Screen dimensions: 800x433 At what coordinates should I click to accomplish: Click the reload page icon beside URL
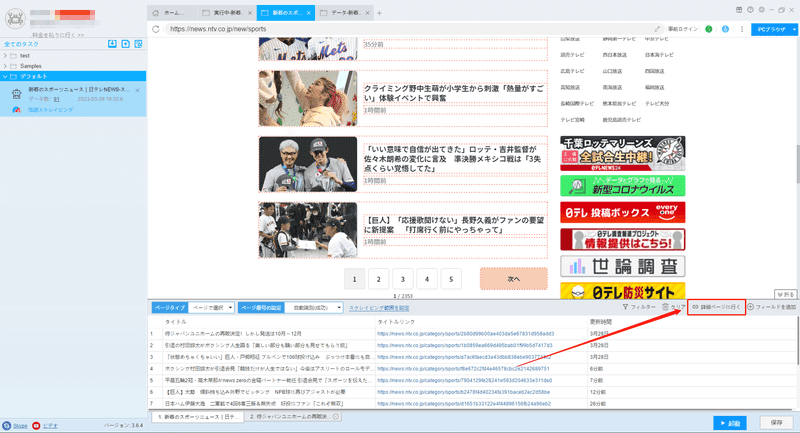(156, 29)
